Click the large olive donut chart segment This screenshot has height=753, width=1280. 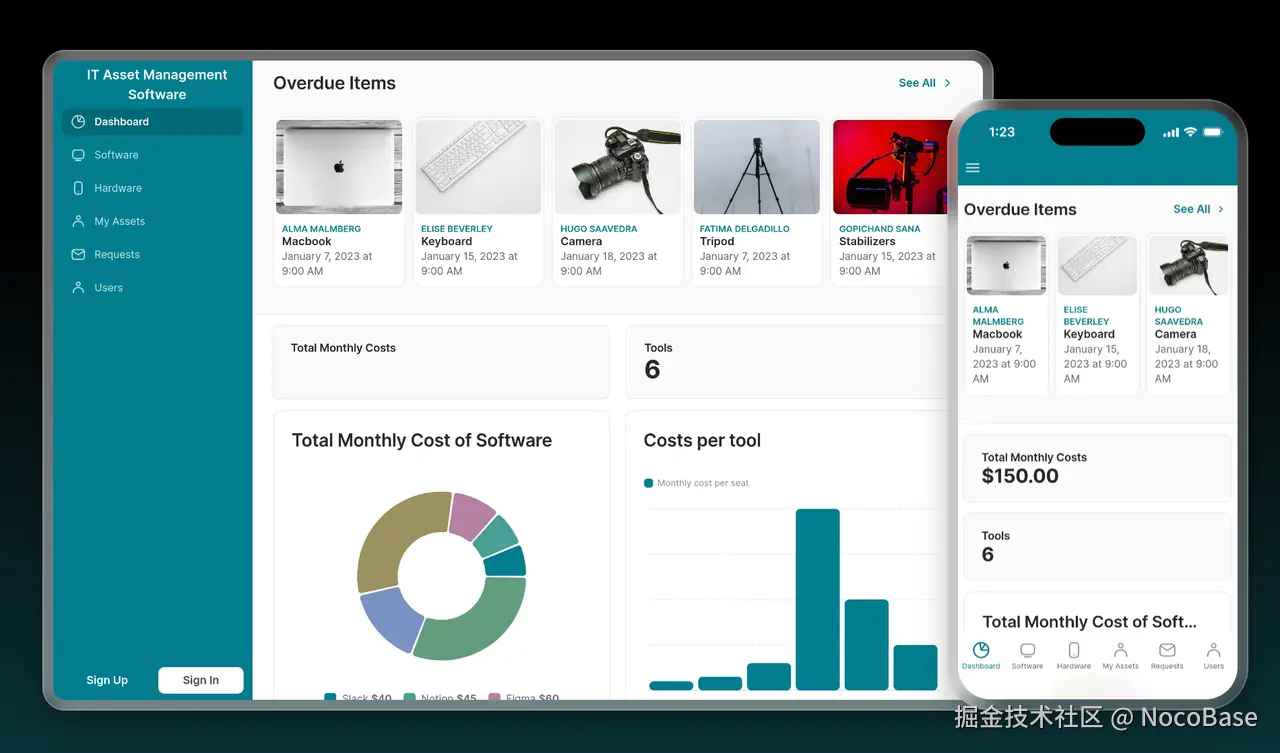coord(392,537)
